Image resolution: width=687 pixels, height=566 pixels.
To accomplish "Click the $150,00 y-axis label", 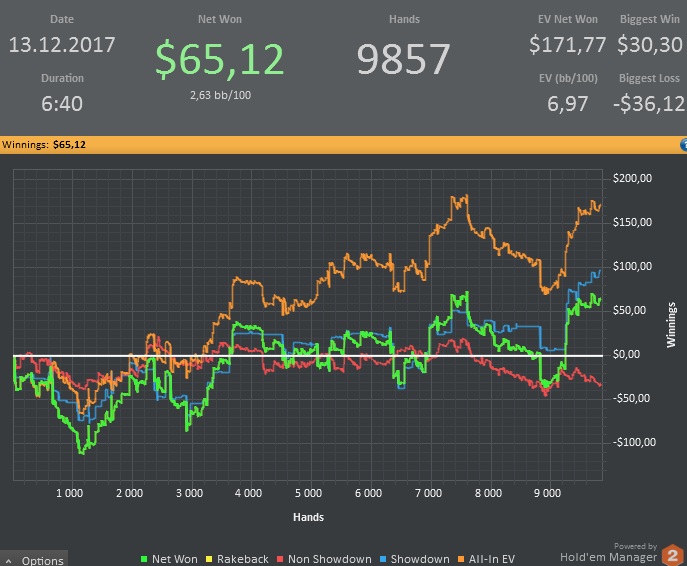I will (632, 222).
